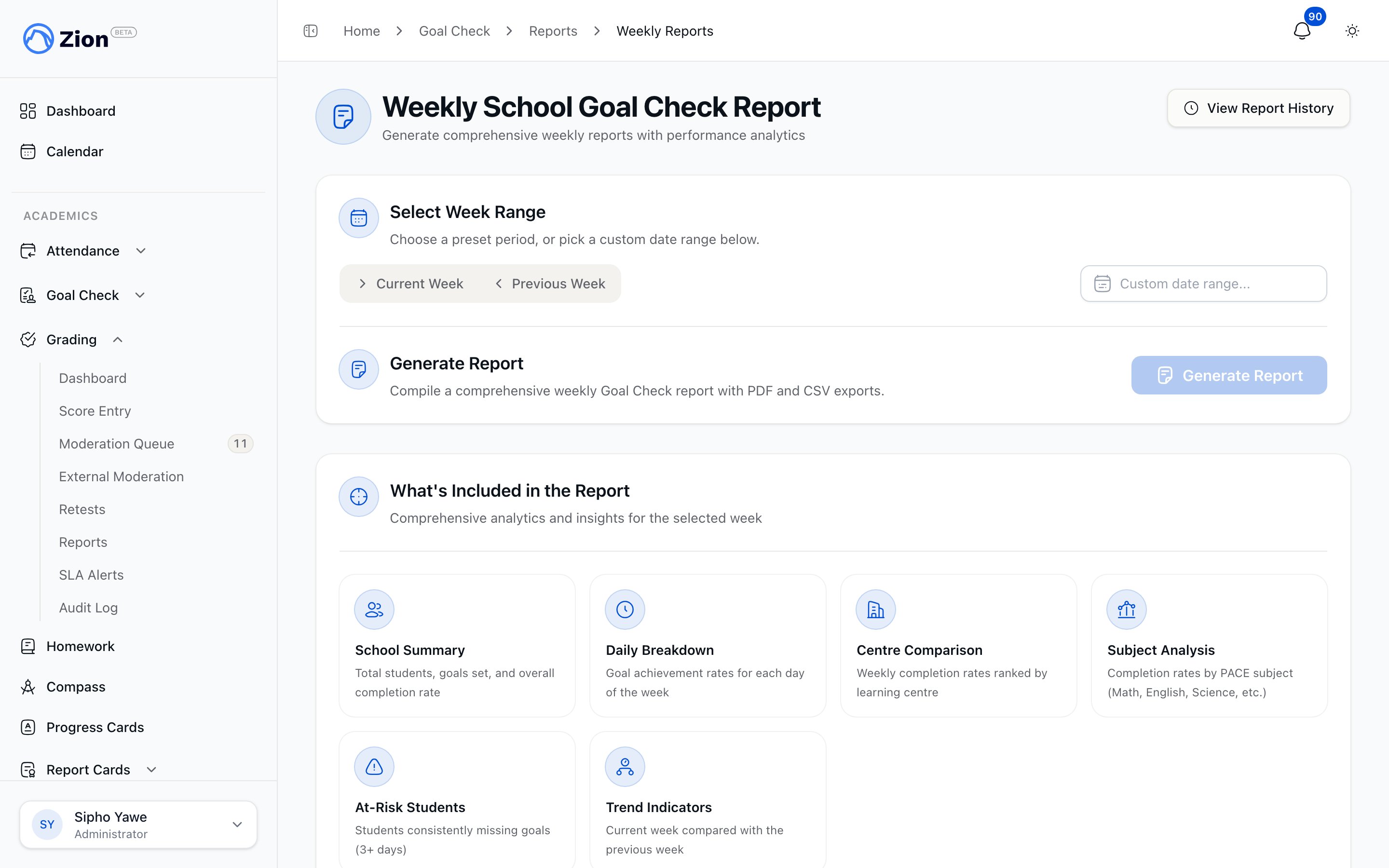Open Audit Log in the sidebar
The height and width of the screenshot is (868, 1389).
(x=88, y=608)
